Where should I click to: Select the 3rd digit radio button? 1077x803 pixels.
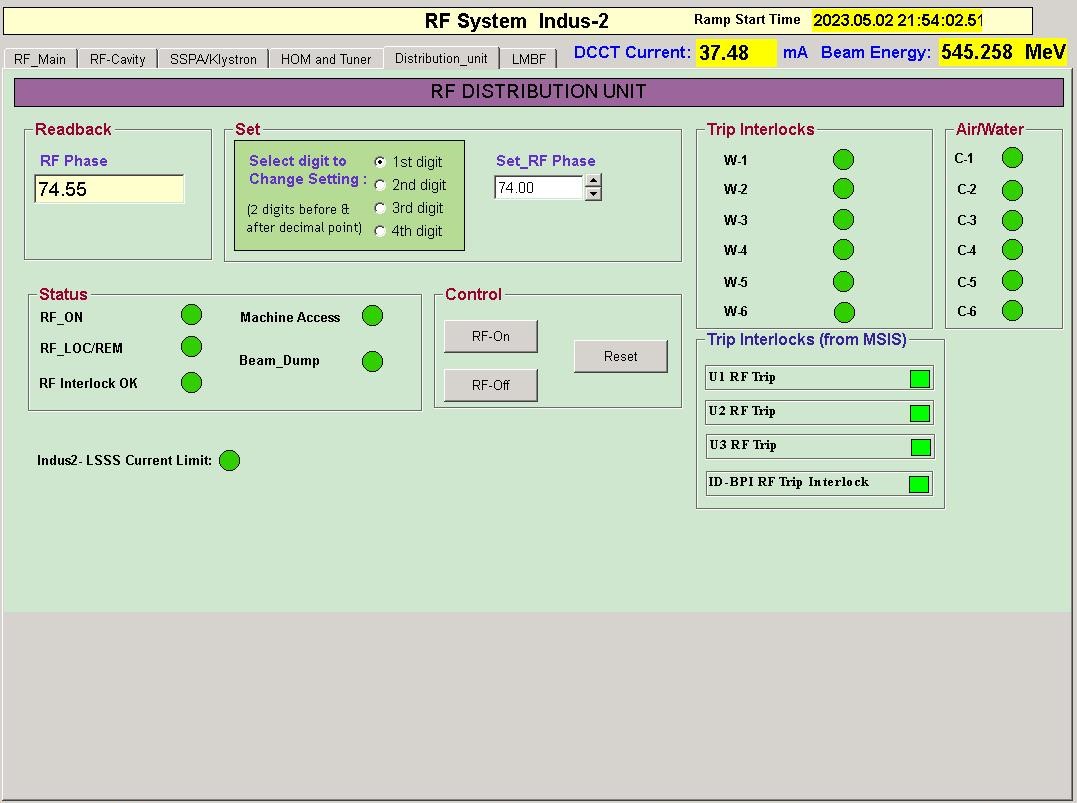[x=380, y=207]
